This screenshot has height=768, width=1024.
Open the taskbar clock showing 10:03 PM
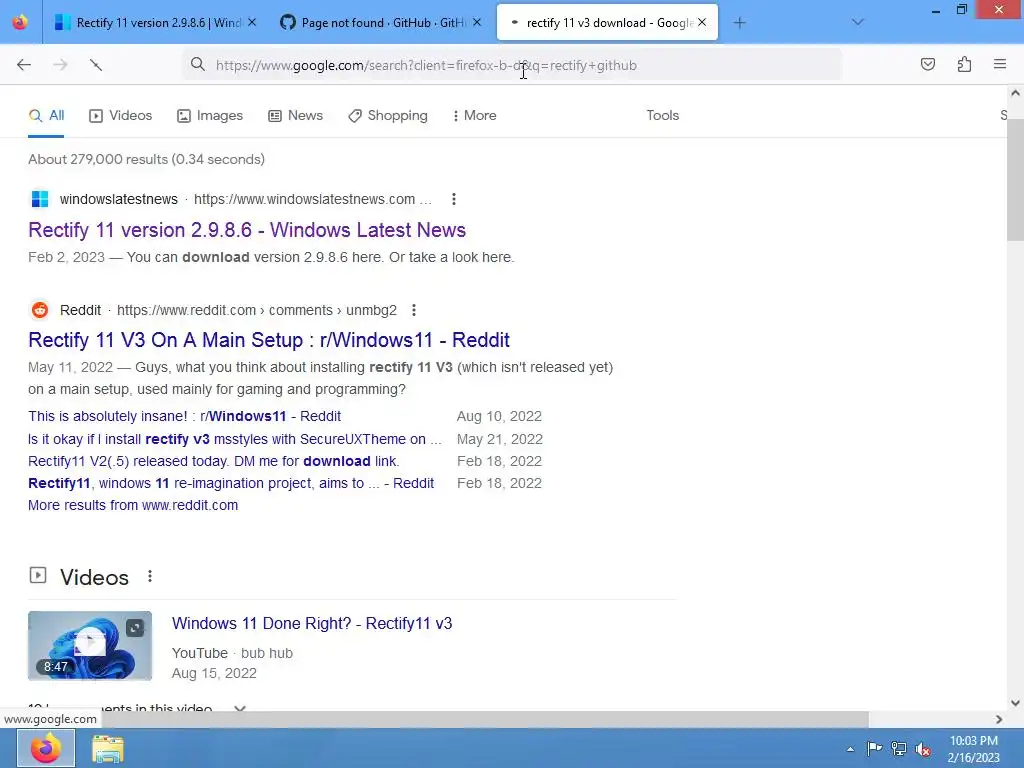(x=973, y=749)
